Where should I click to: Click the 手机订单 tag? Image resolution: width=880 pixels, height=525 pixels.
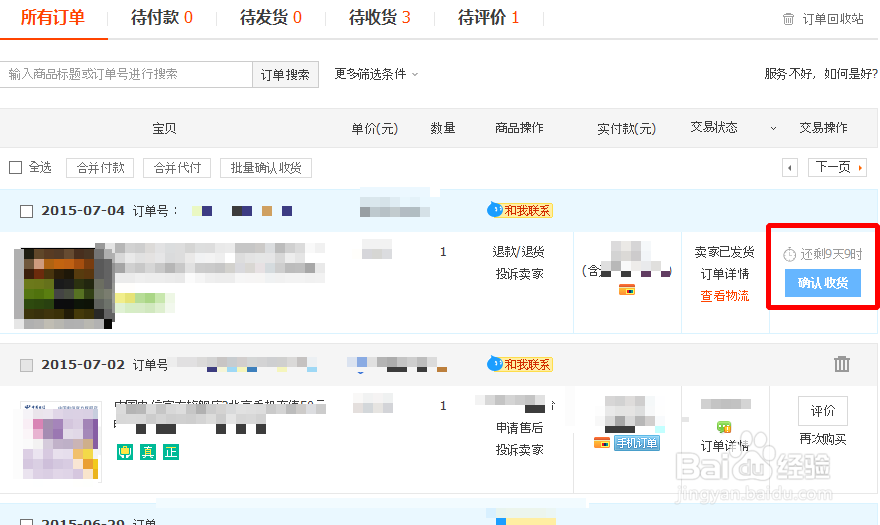point(636,443)
